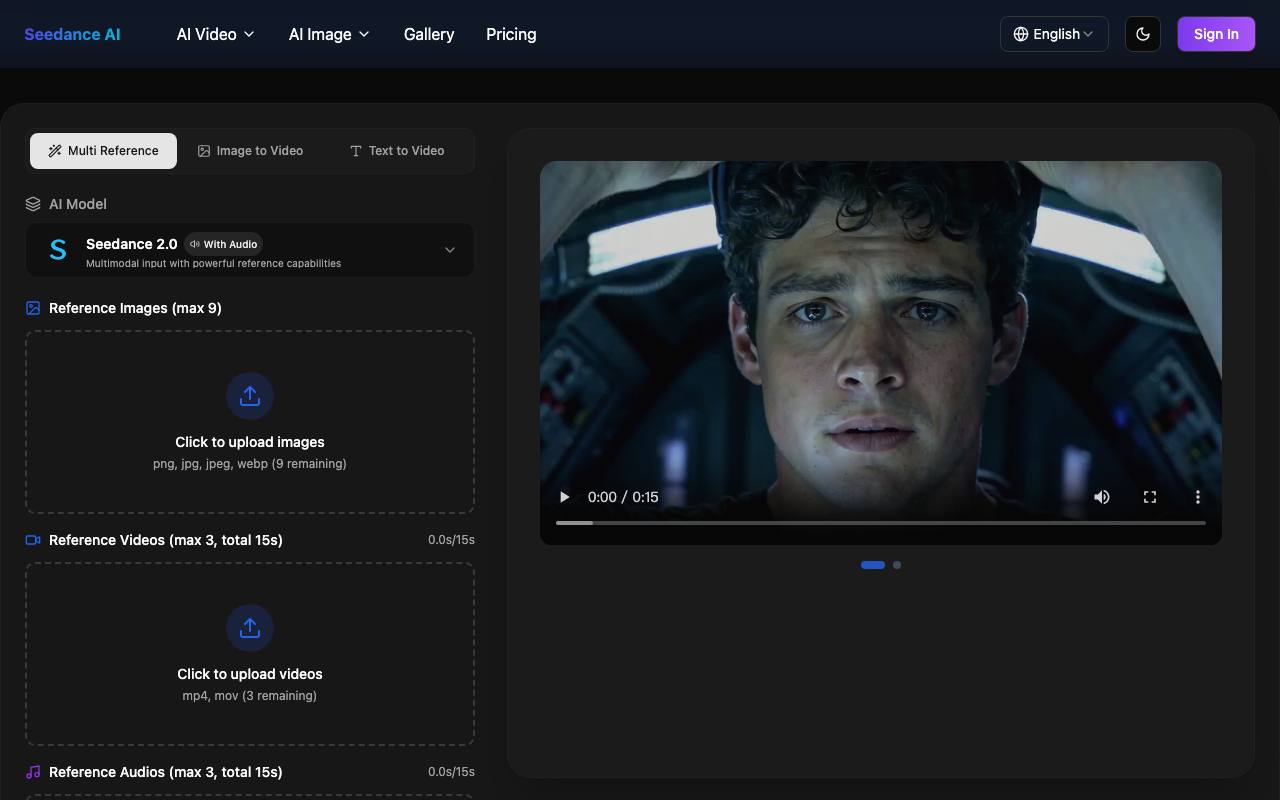This screenshot has width=1280, height=800.
Task: Open the AI Video menu
Action: pyautogui.click(x=215, y=34)
